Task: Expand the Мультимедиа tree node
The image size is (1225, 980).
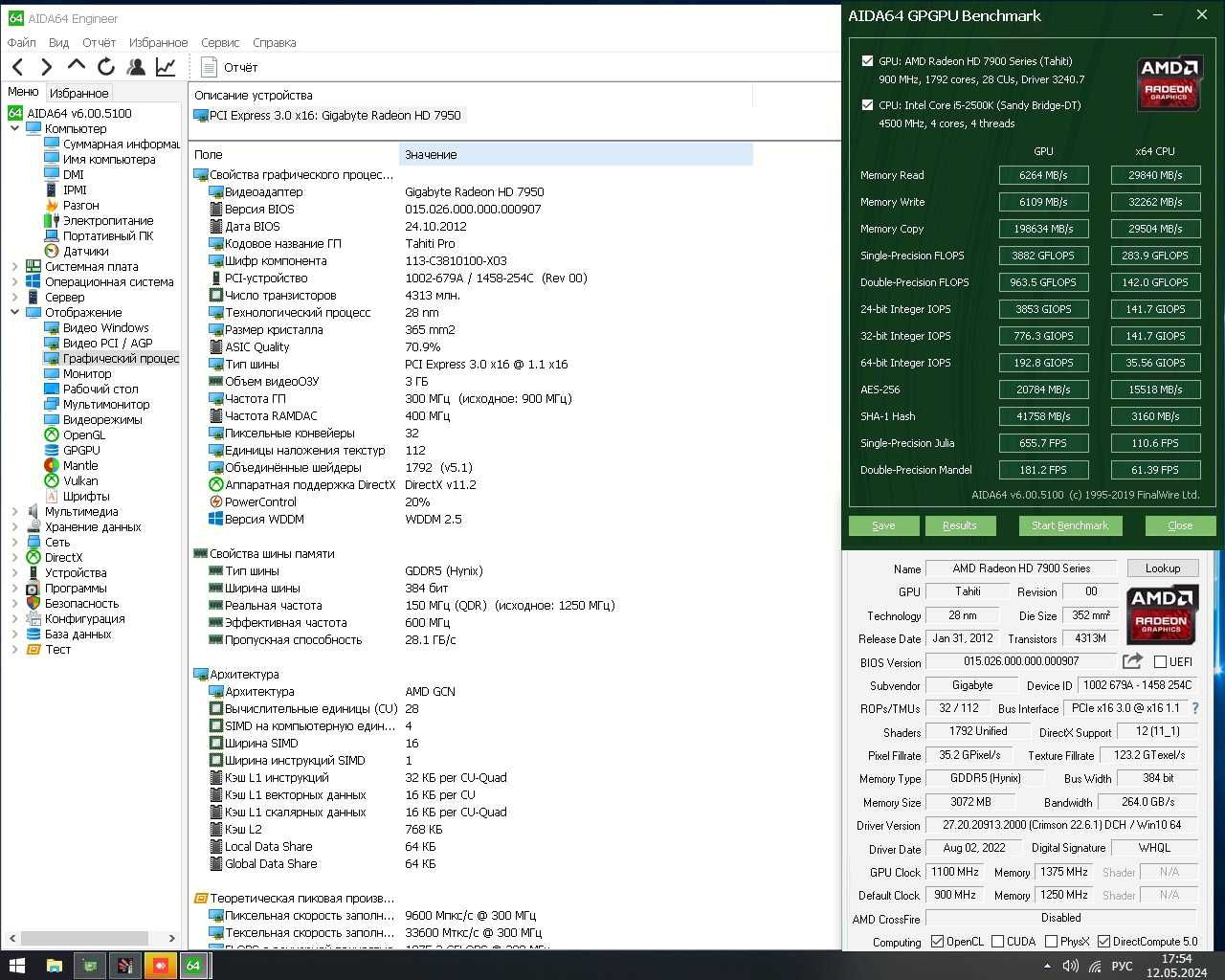Action: tap(14, 511)
